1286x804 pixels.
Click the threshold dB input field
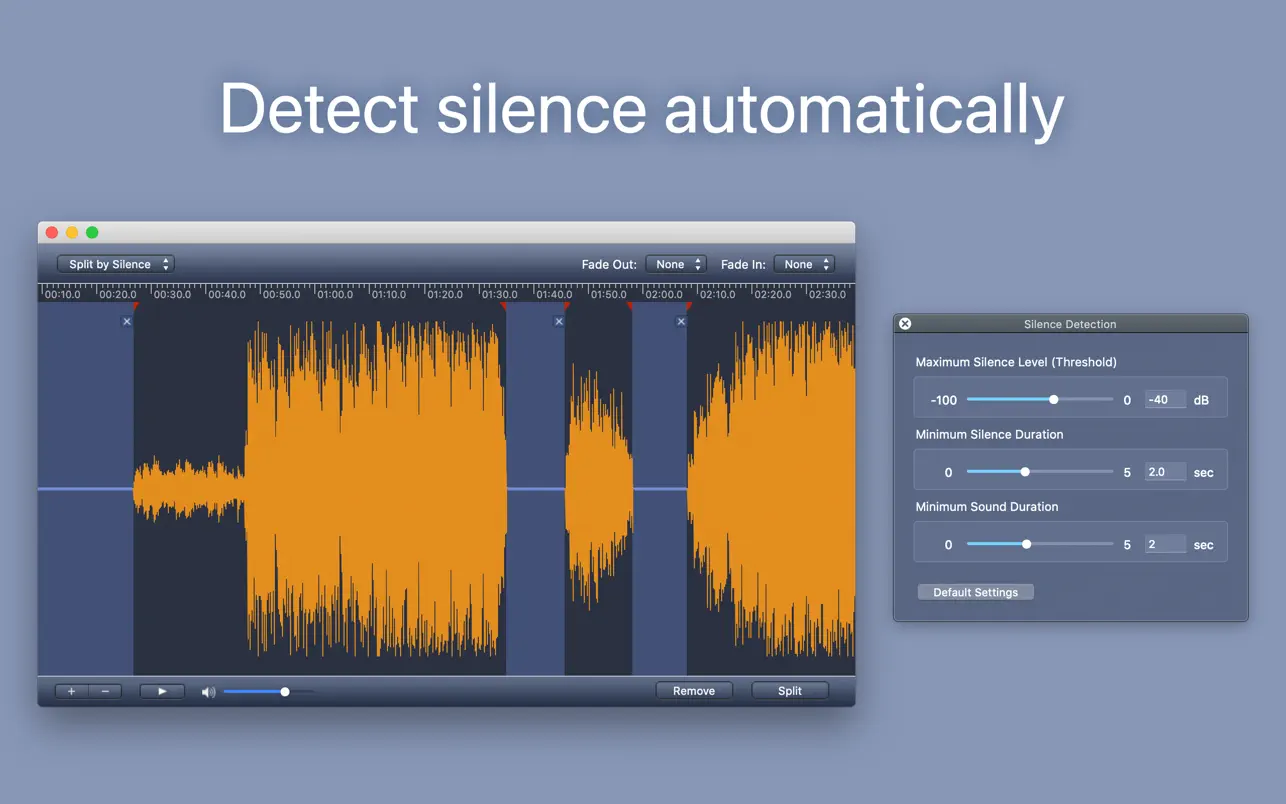1165,399
